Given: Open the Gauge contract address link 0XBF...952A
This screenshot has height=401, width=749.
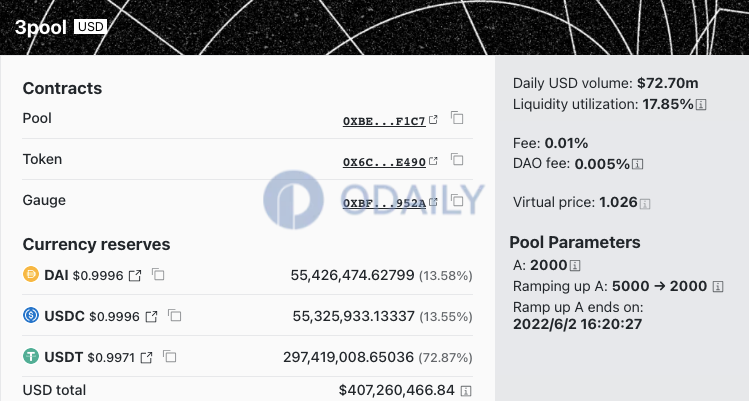Looking at the screenshot, I should click(x=385, y=203).
